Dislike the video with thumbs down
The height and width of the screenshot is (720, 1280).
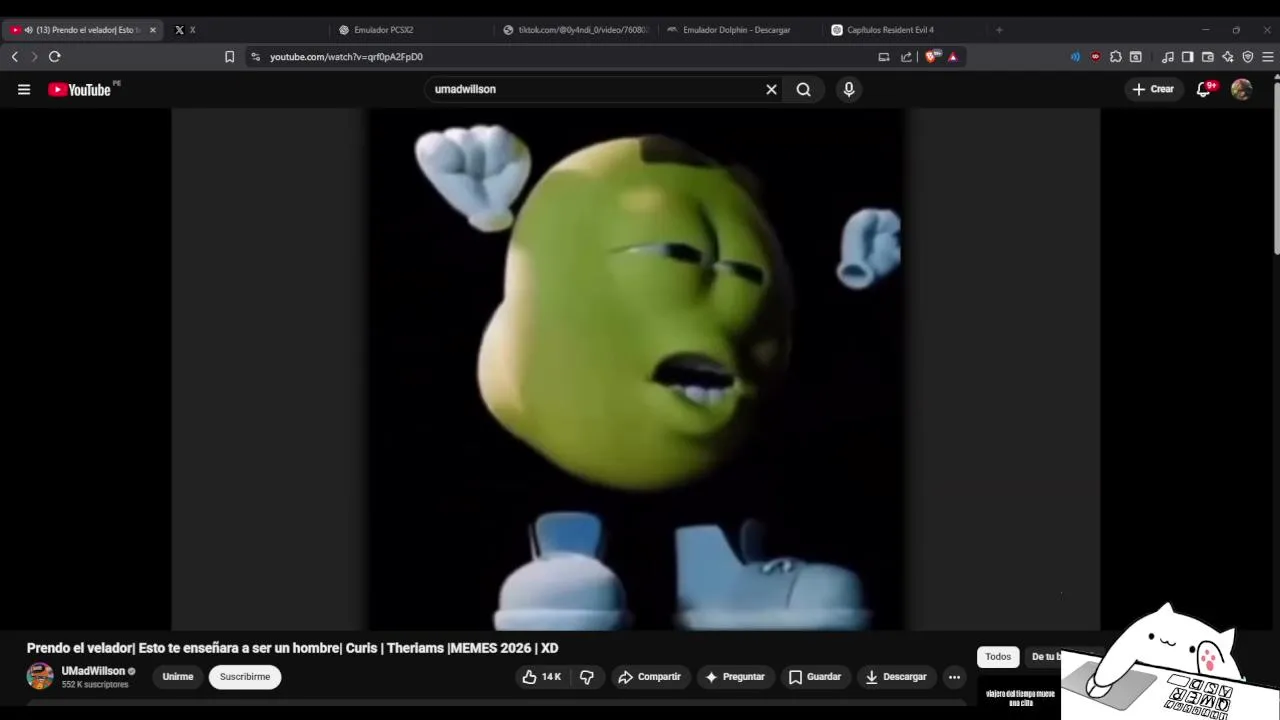coord(587,677)
